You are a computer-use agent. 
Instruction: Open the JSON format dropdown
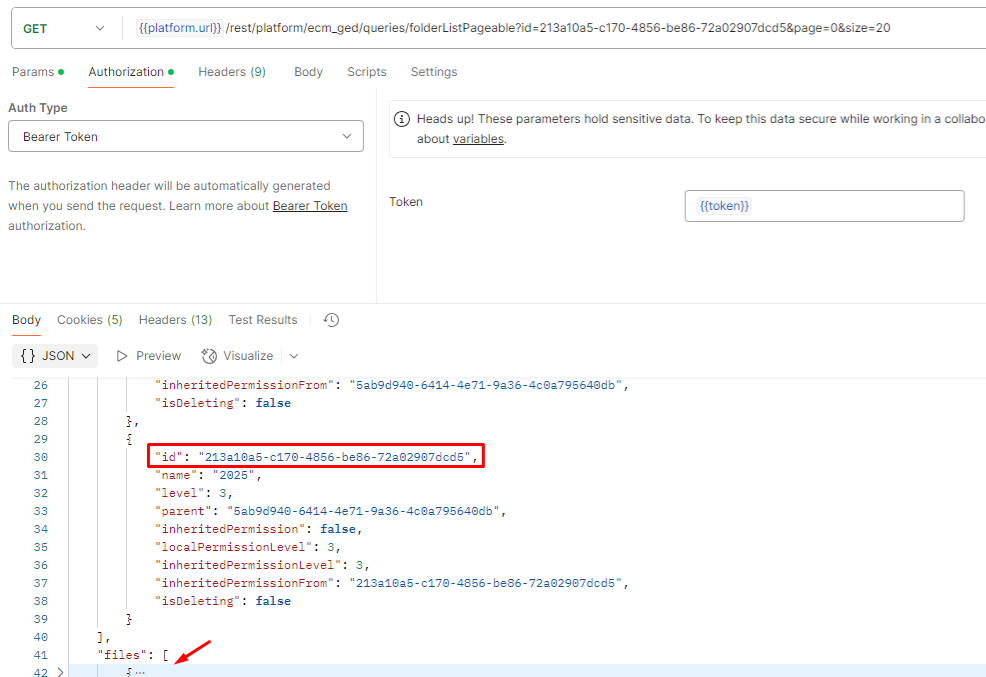[55, 356]
